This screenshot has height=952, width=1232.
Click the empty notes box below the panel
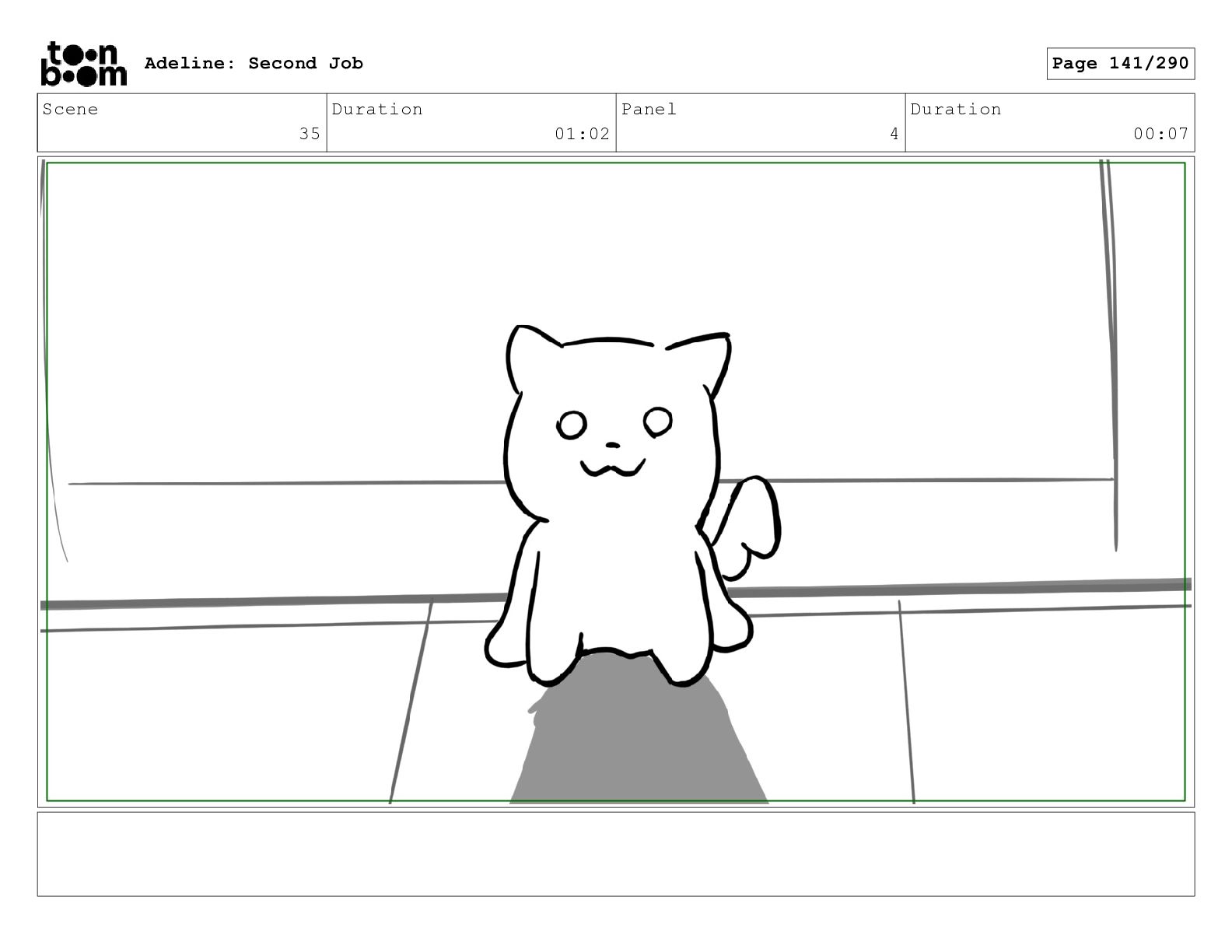pos(616,854)
